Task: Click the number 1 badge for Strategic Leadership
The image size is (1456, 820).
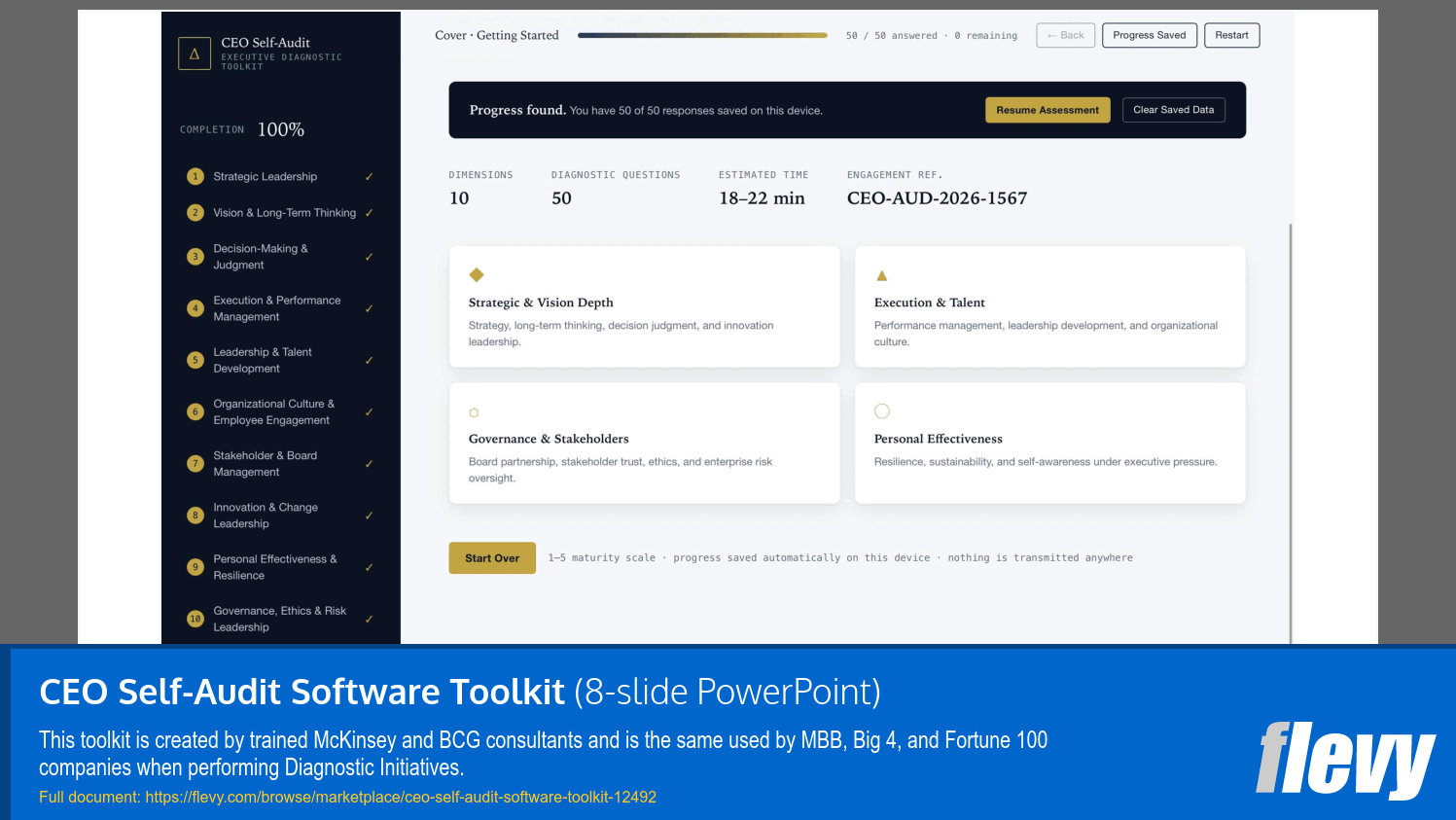Action: pos(195,177)
